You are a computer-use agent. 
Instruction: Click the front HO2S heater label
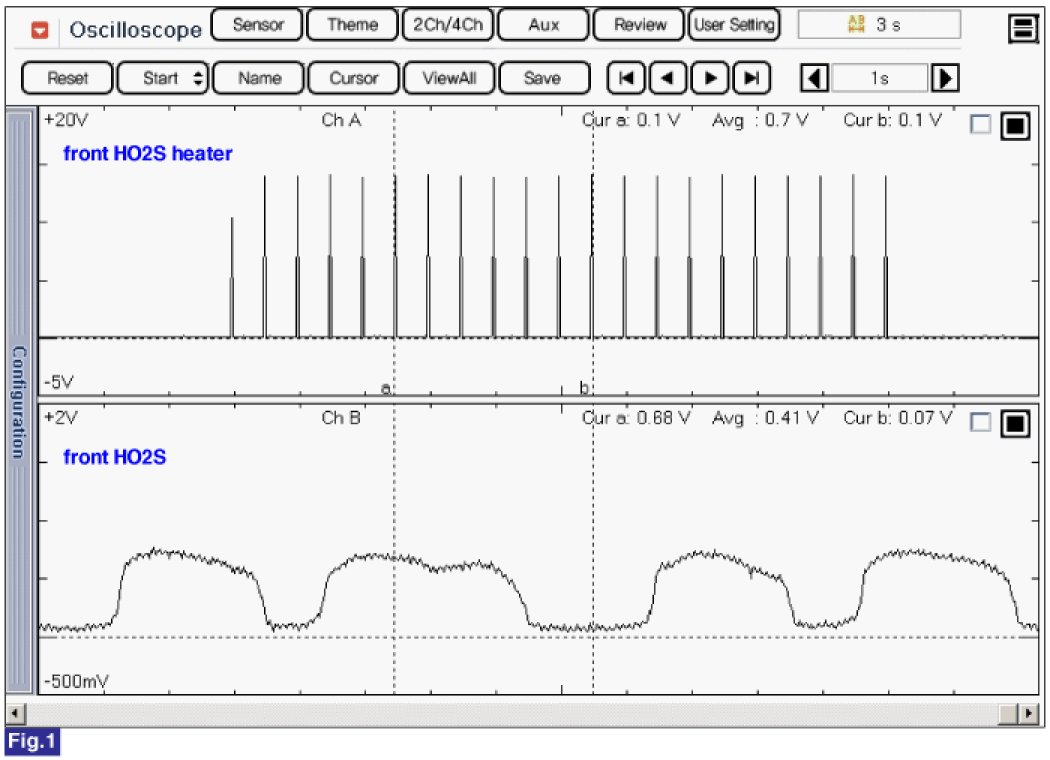pos(147,153)
